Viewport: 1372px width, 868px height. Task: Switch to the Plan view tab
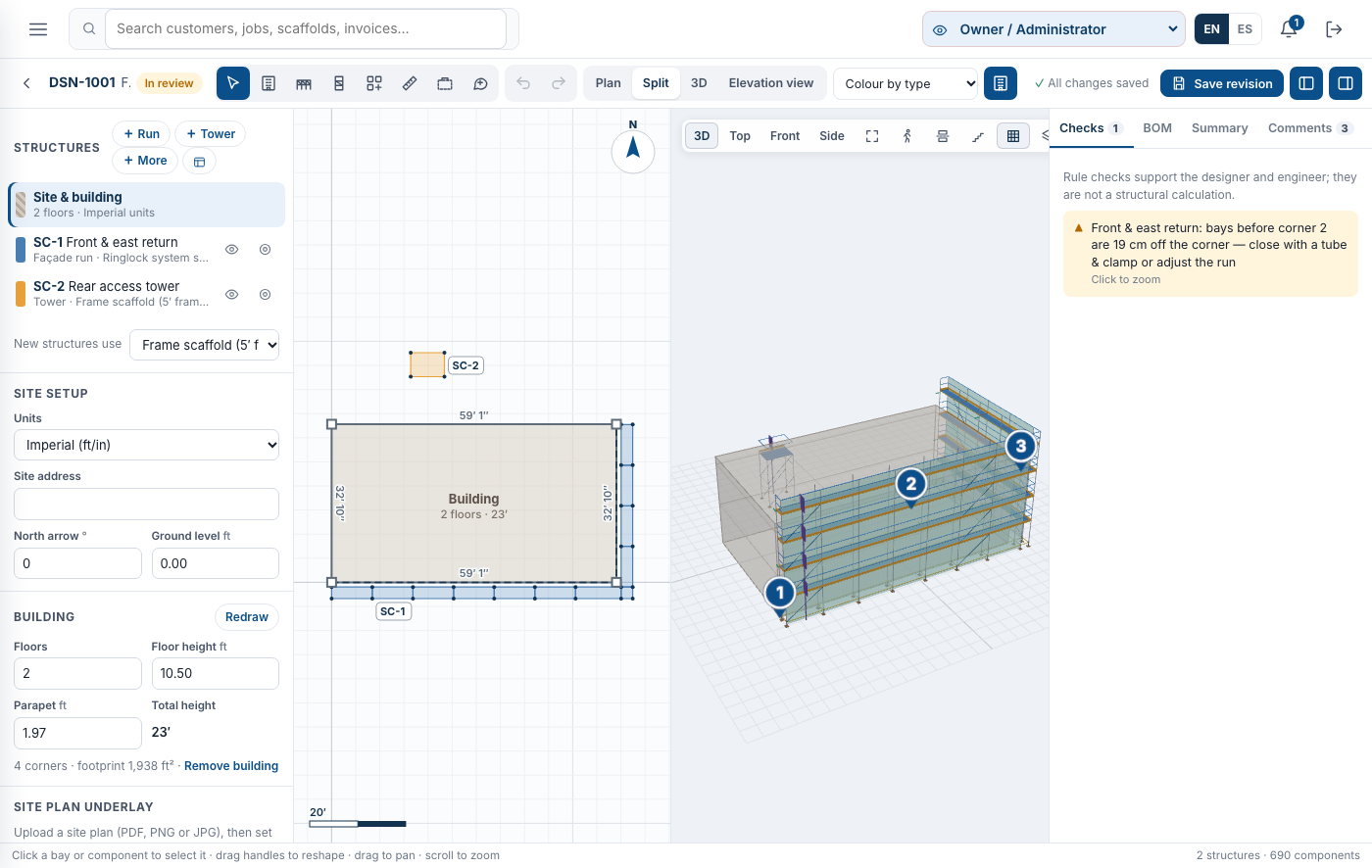point(609,83)
